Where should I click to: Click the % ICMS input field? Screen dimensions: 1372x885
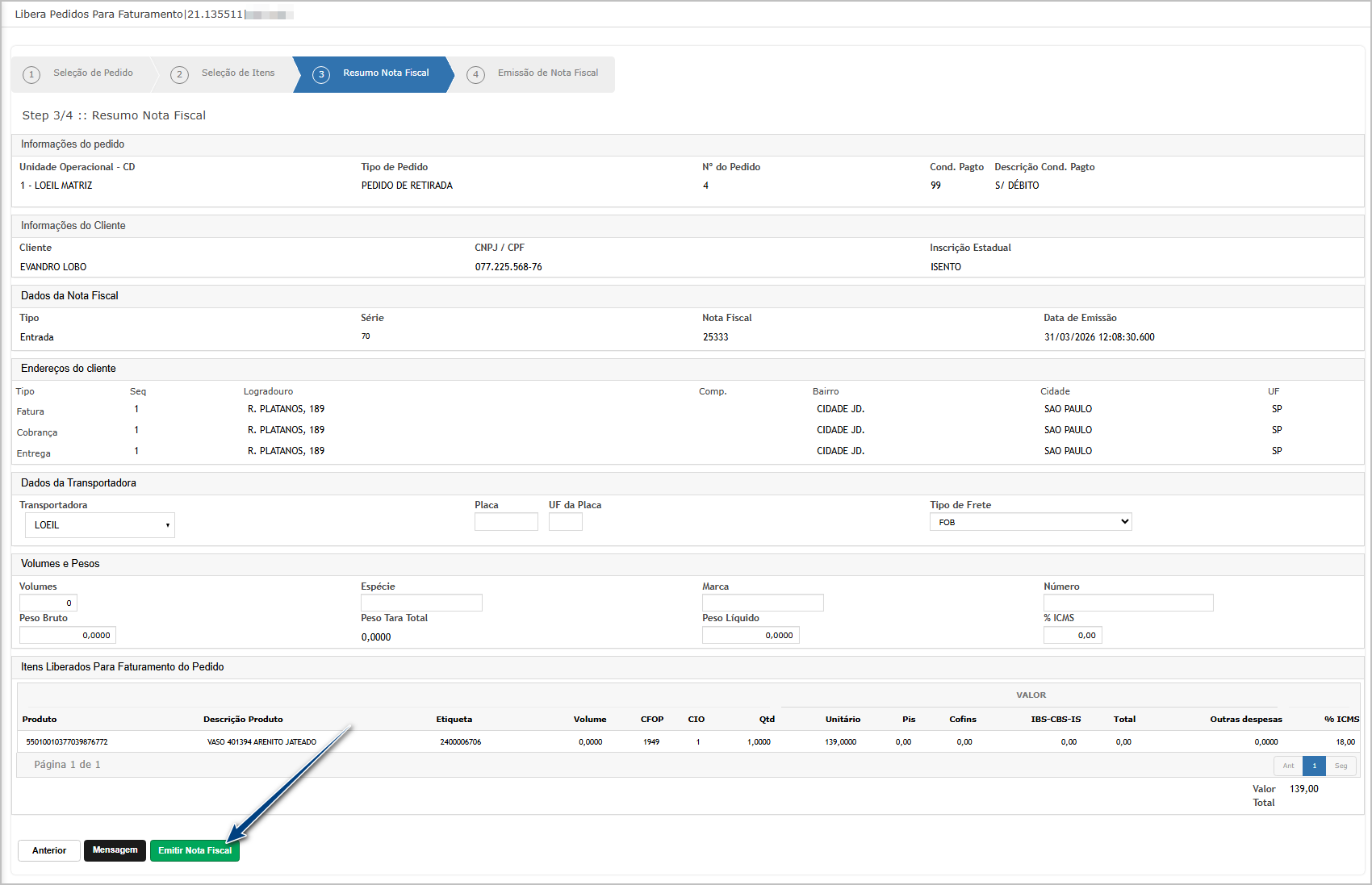pos(1072,635)
